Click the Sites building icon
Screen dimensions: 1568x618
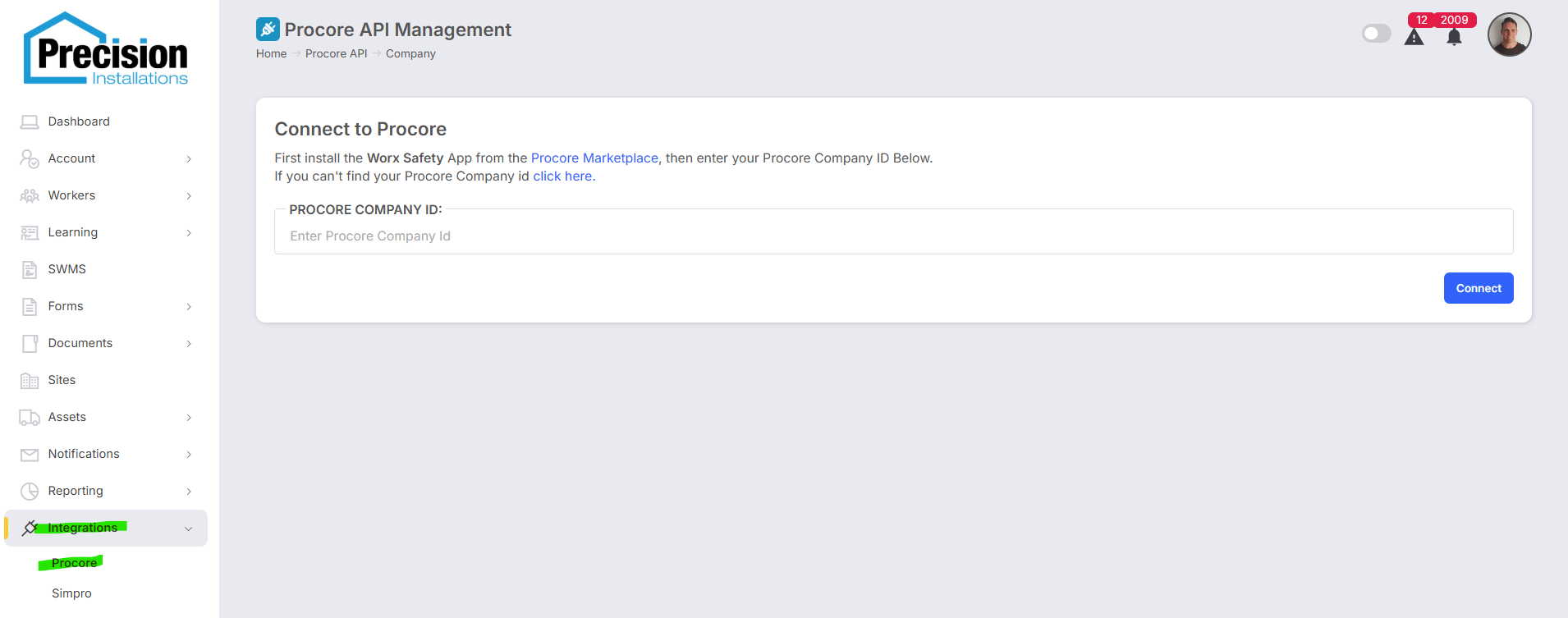[30, 381]
